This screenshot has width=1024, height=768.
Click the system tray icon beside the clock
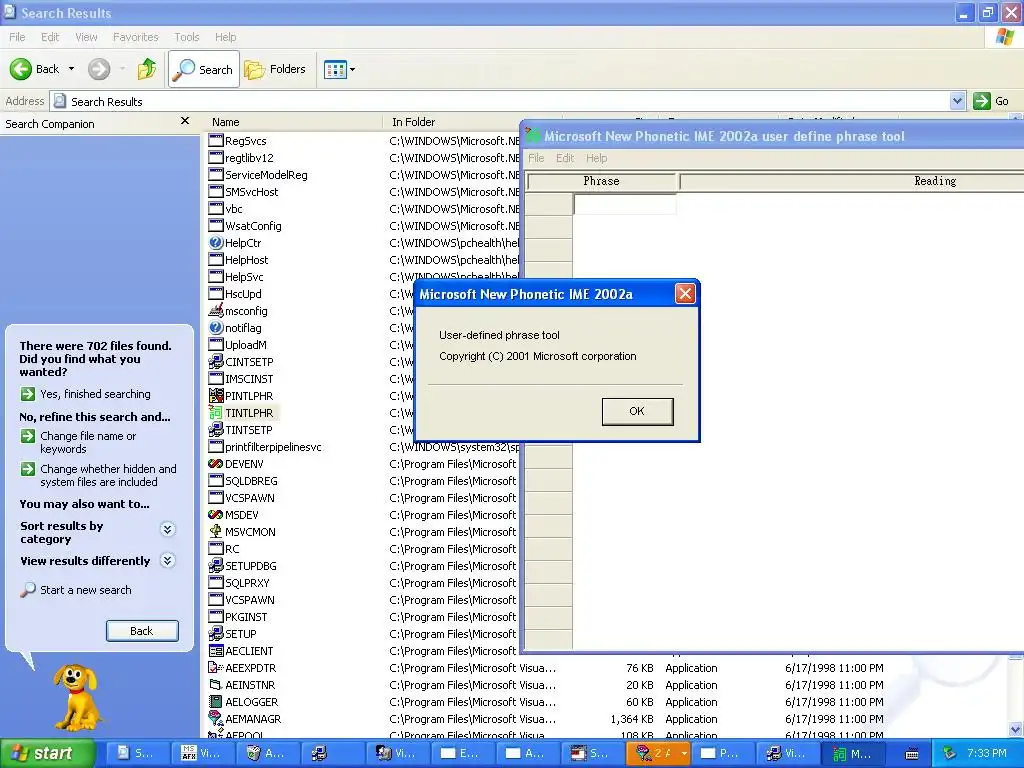coord(950,753)
